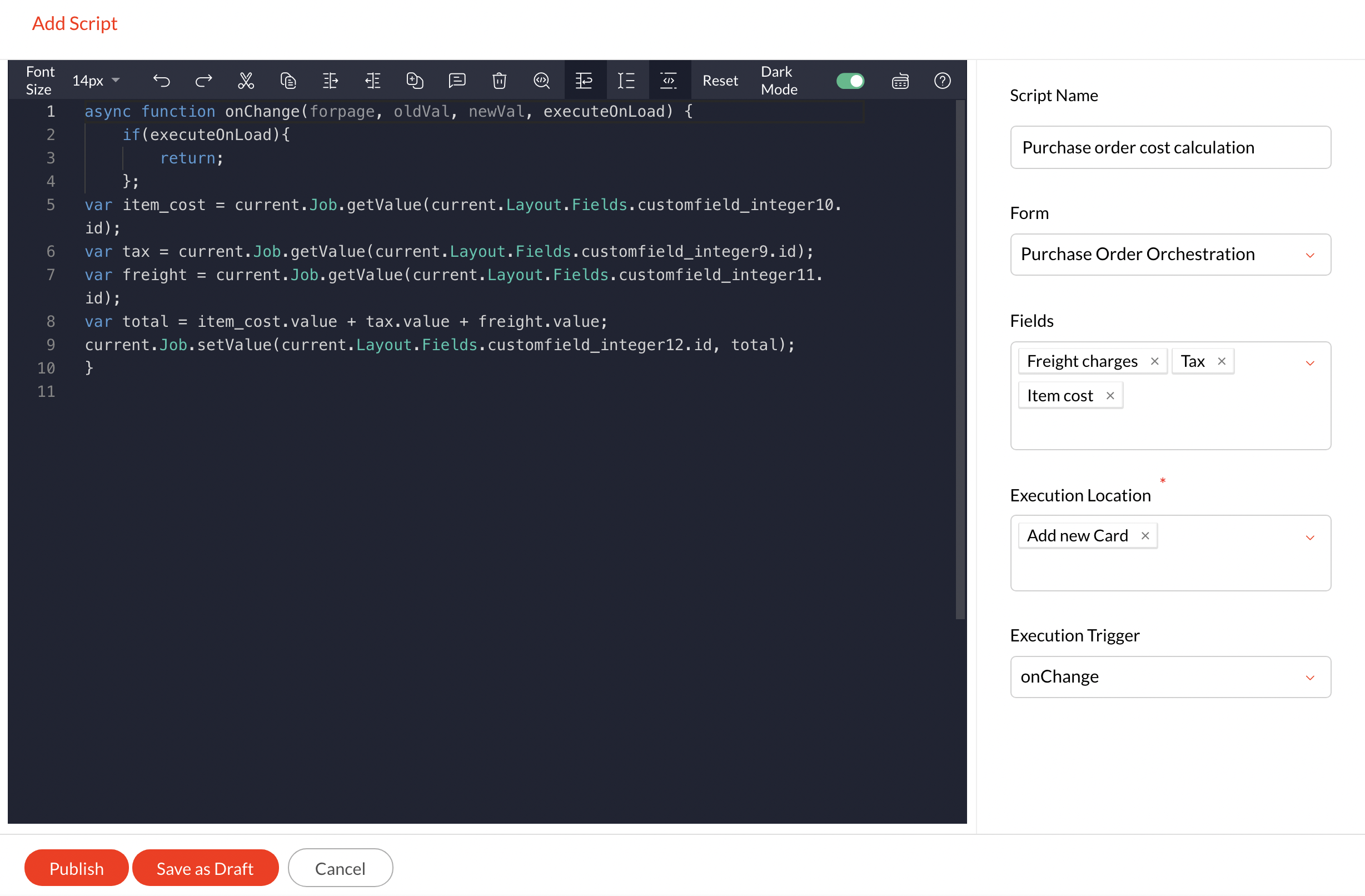Click the editor vertical scrollbar

pyautogui.click(x=960, y=360)
